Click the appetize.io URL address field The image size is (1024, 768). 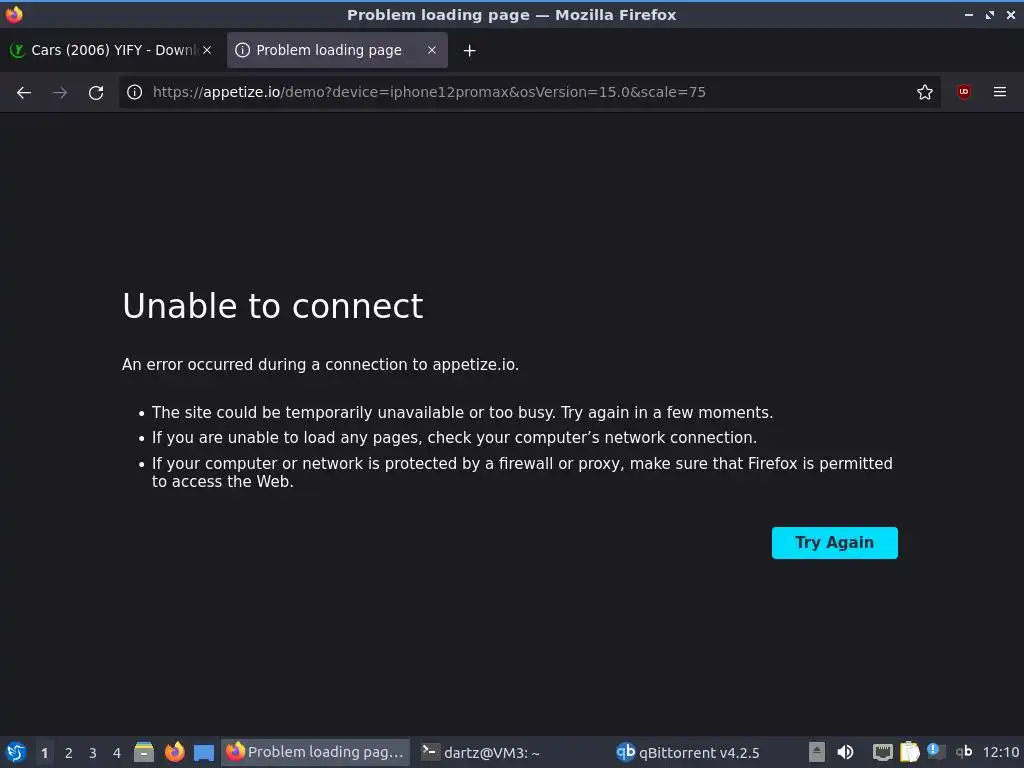coord(529,92)
